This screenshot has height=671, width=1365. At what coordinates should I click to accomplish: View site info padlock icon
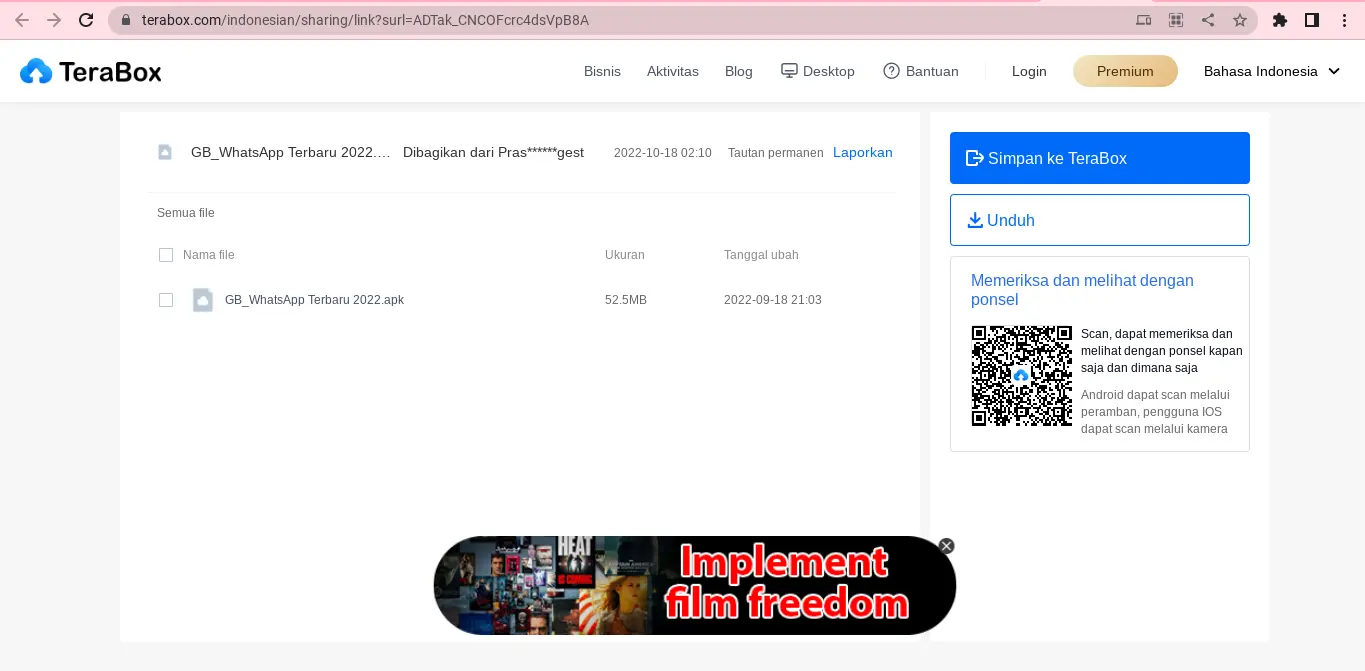pyautogui.click(x=126, y=20)
